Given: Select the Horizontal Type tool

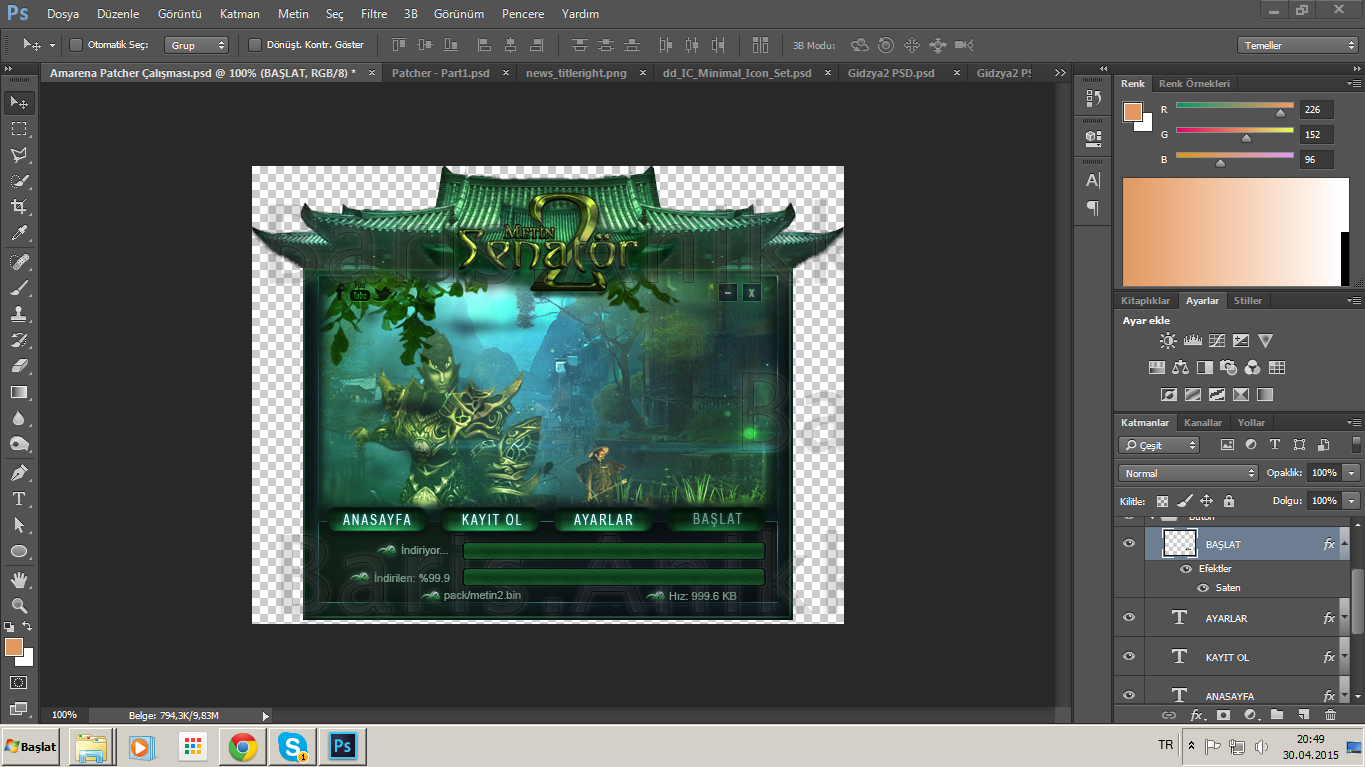Looking at the screenshot, I should (19, 498).
